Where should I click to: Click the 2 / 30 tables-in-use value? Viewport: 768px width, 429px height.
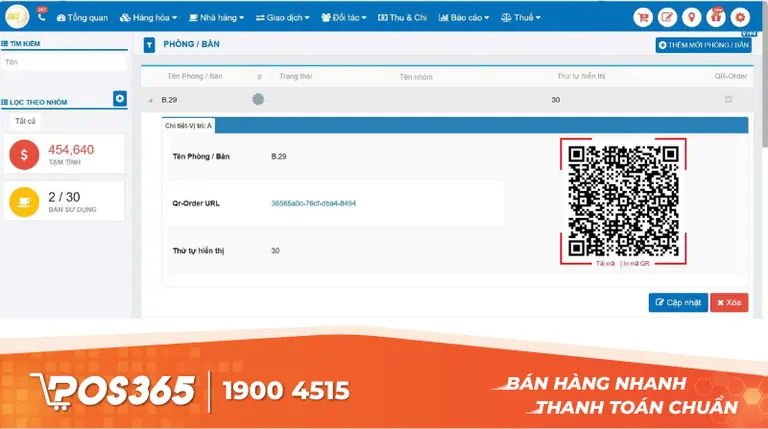[x=64, y=197]
